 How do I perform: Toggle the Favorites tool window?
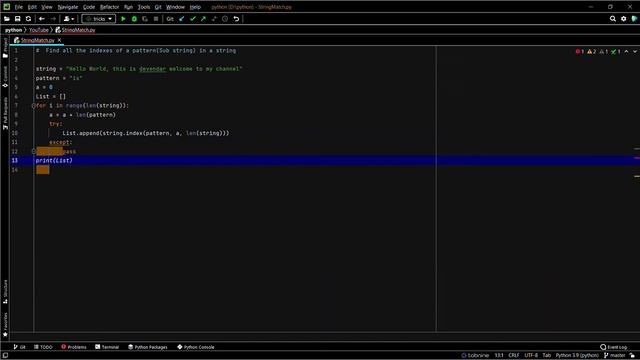[5, 325]
